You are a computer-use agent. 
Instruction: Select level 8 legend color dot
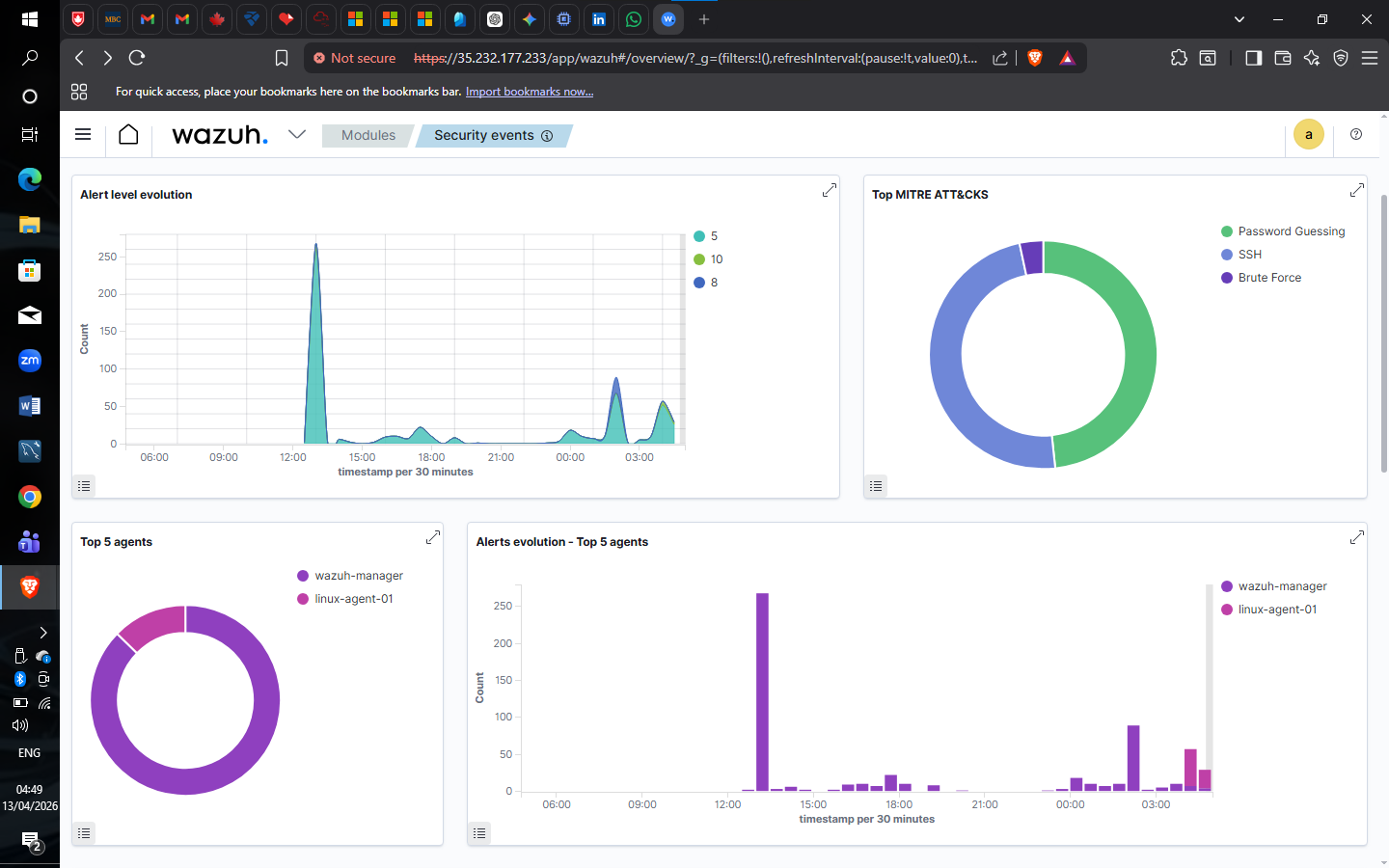click(x=699, y=283)
